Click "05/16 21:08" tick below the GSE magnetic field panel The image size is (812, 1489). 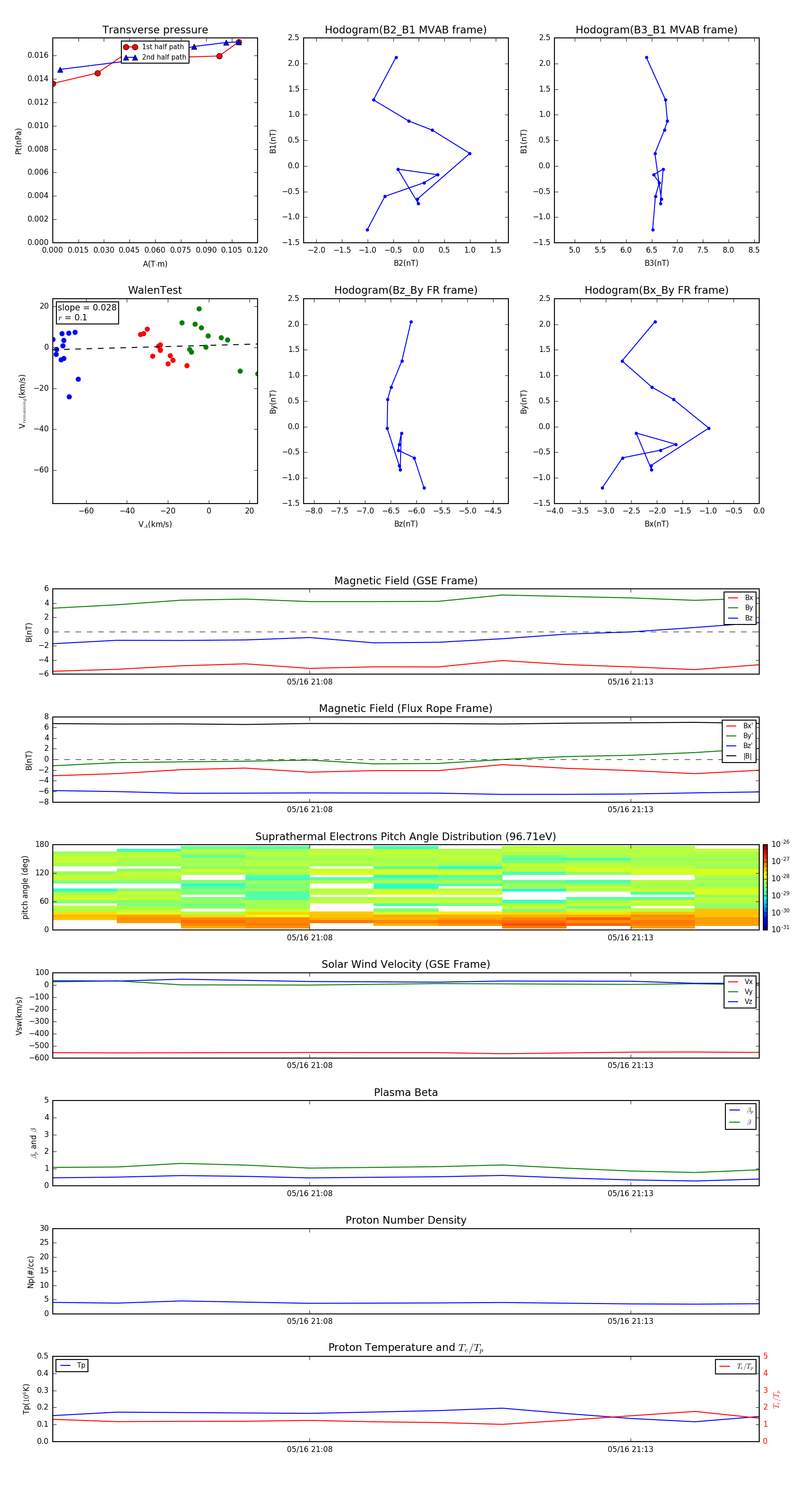pos(309,682)
